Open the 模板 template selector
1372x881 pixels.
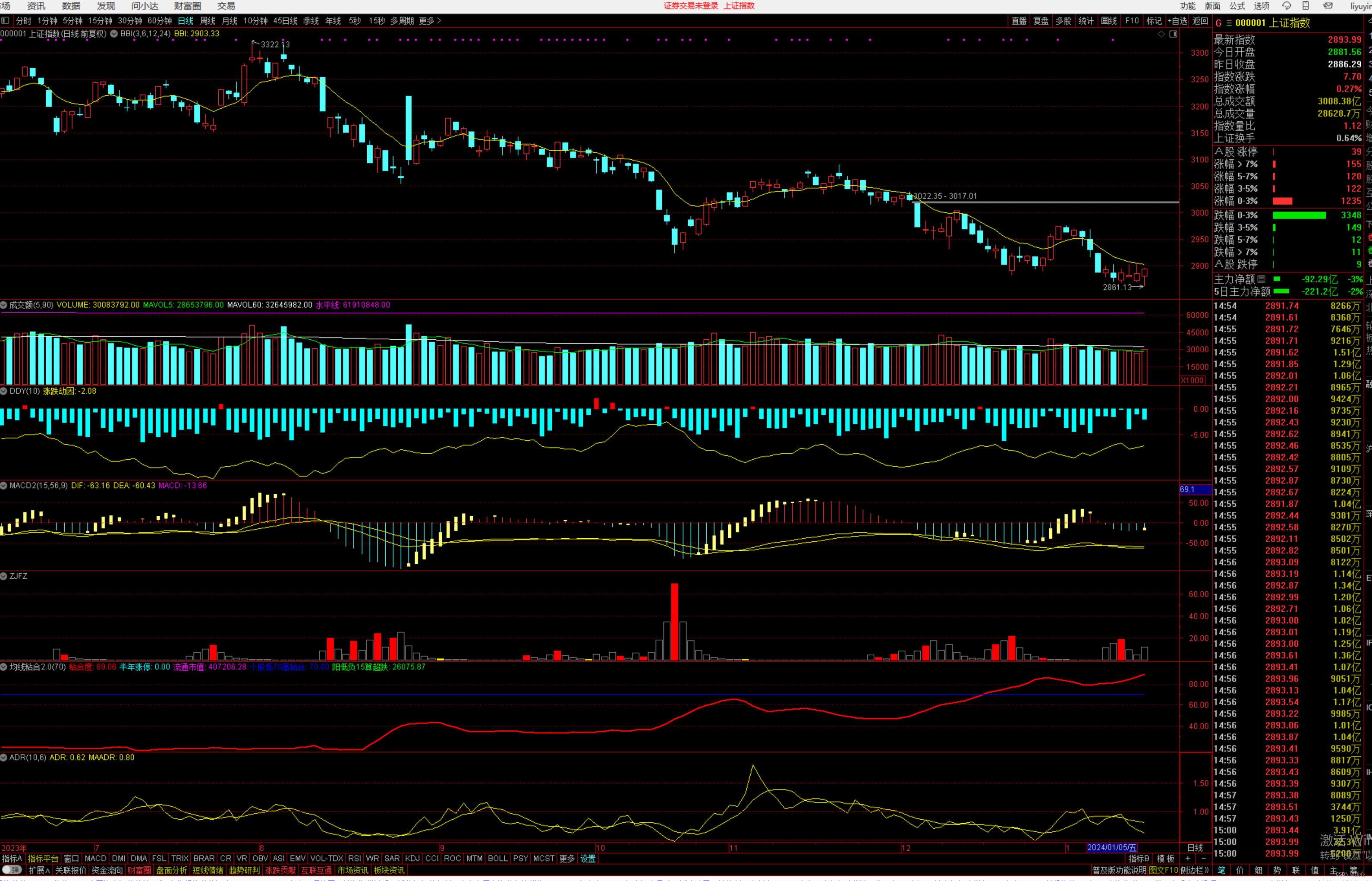[x=1166, y=859]
